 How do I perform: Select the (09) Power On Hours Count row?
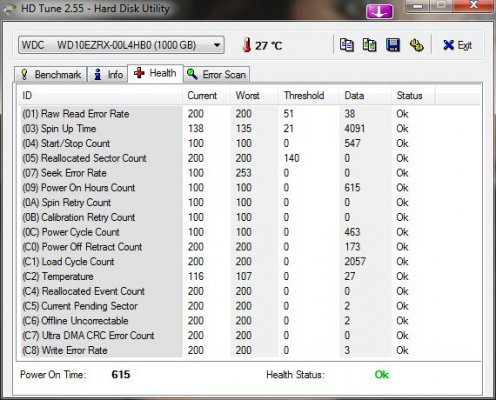click(228, 188)
